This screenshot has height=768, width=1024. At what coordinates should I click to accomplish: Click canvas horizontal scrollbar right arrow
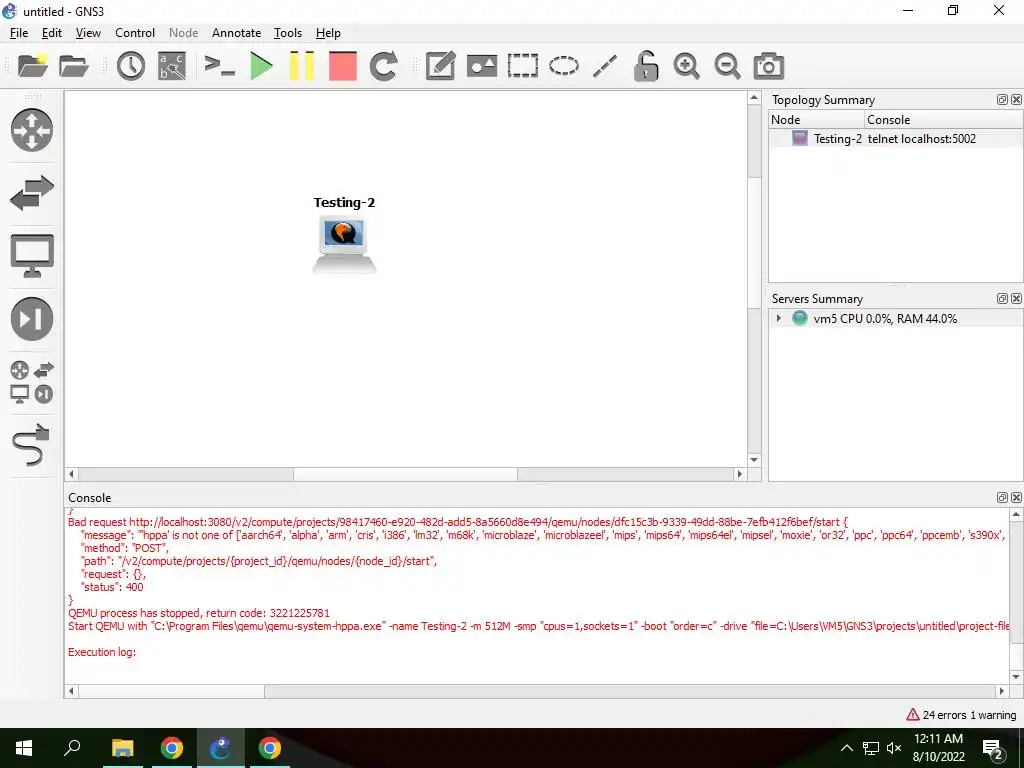point(740,474)
